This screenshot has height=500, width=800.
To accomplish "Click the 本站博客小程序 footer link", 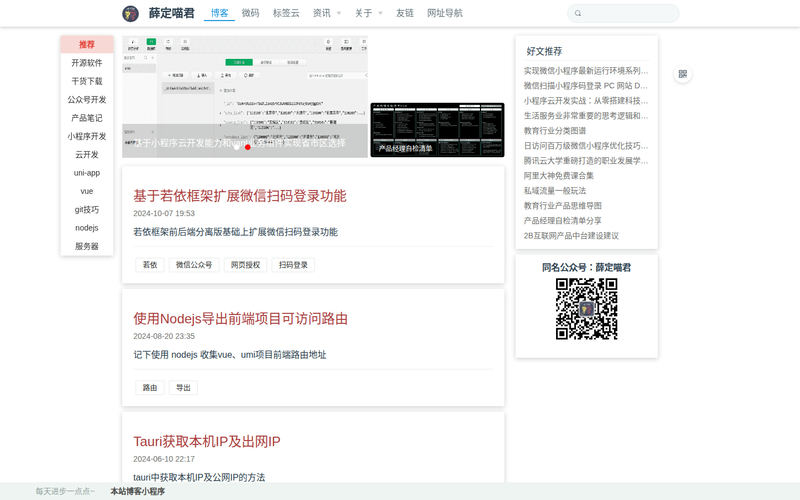I will (x=138, y=491).
